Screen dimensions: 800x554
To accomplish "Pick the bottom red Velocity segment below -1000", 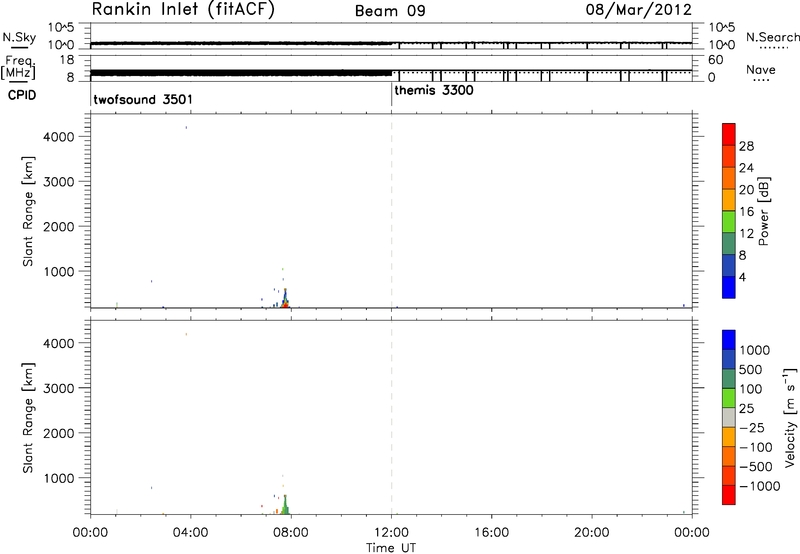I will point(729,495).
